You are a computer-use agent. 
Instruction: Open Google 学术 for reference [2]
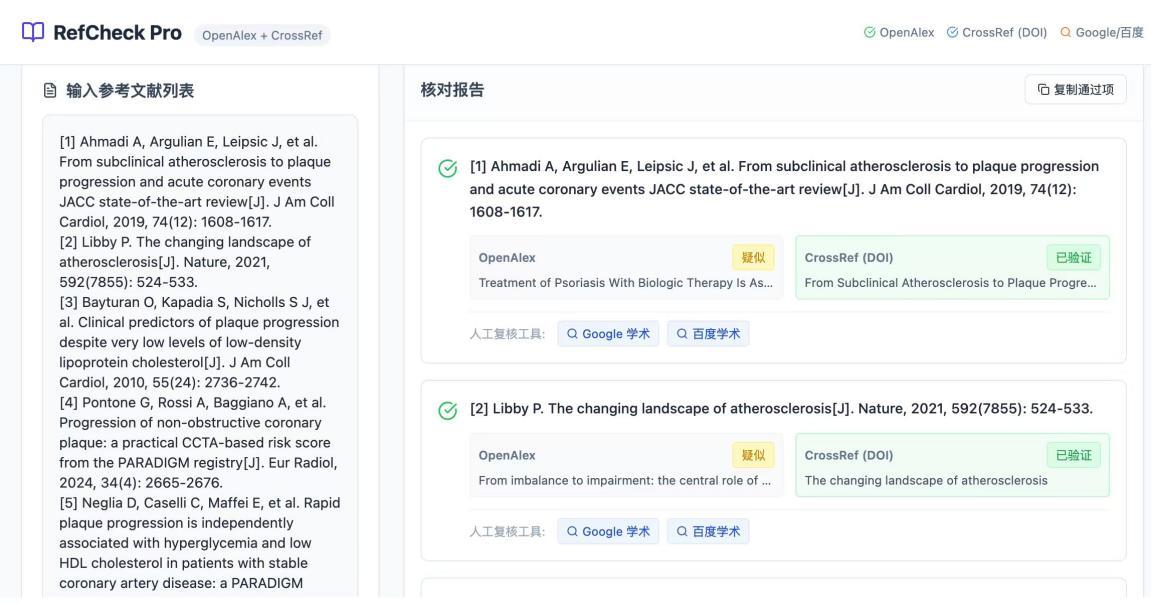(608, 531)
